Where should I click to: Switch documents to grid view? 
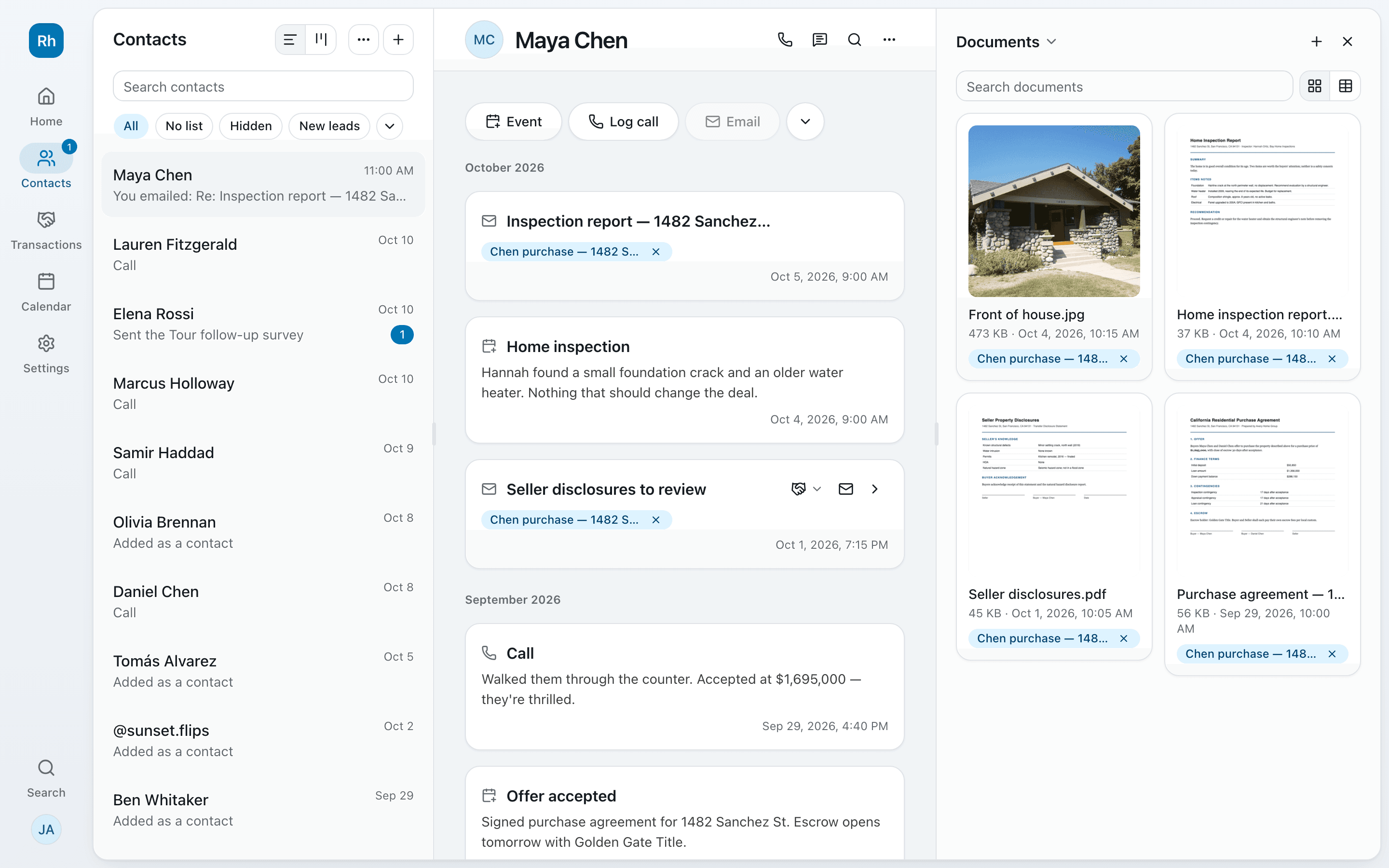point(1314,86)
